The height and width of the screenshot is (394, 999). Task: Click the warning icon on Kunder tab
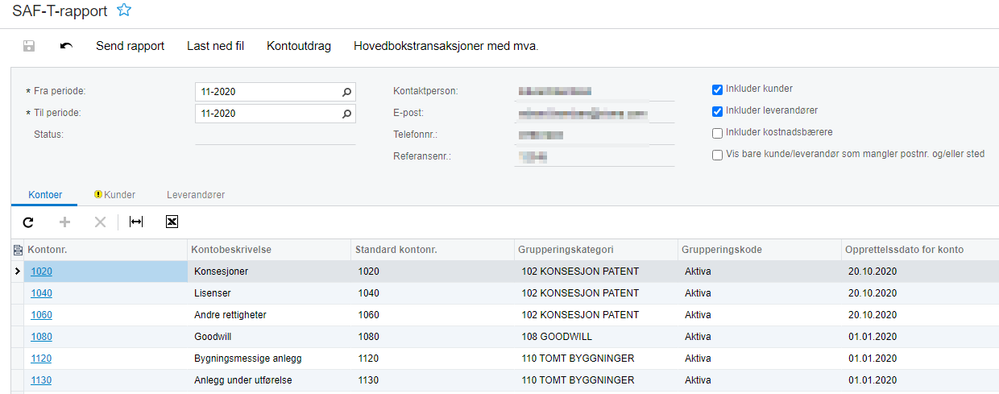[x=98, y=194]
